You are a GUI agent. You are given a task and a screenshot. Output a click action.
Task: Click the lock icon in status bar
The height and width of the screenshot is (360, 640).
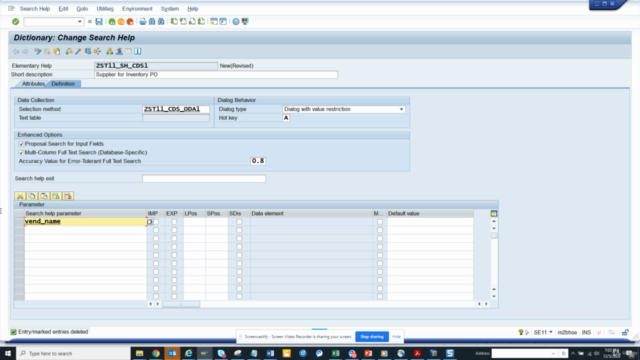point(625,332)
